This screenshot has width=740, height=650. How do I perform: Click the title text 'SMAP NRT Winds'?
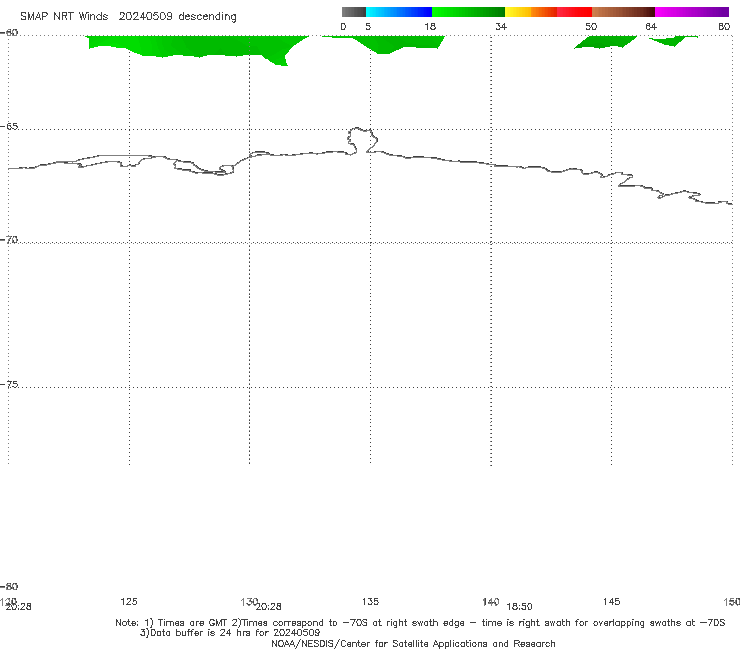pyautogui.click(x=64, y=16)
